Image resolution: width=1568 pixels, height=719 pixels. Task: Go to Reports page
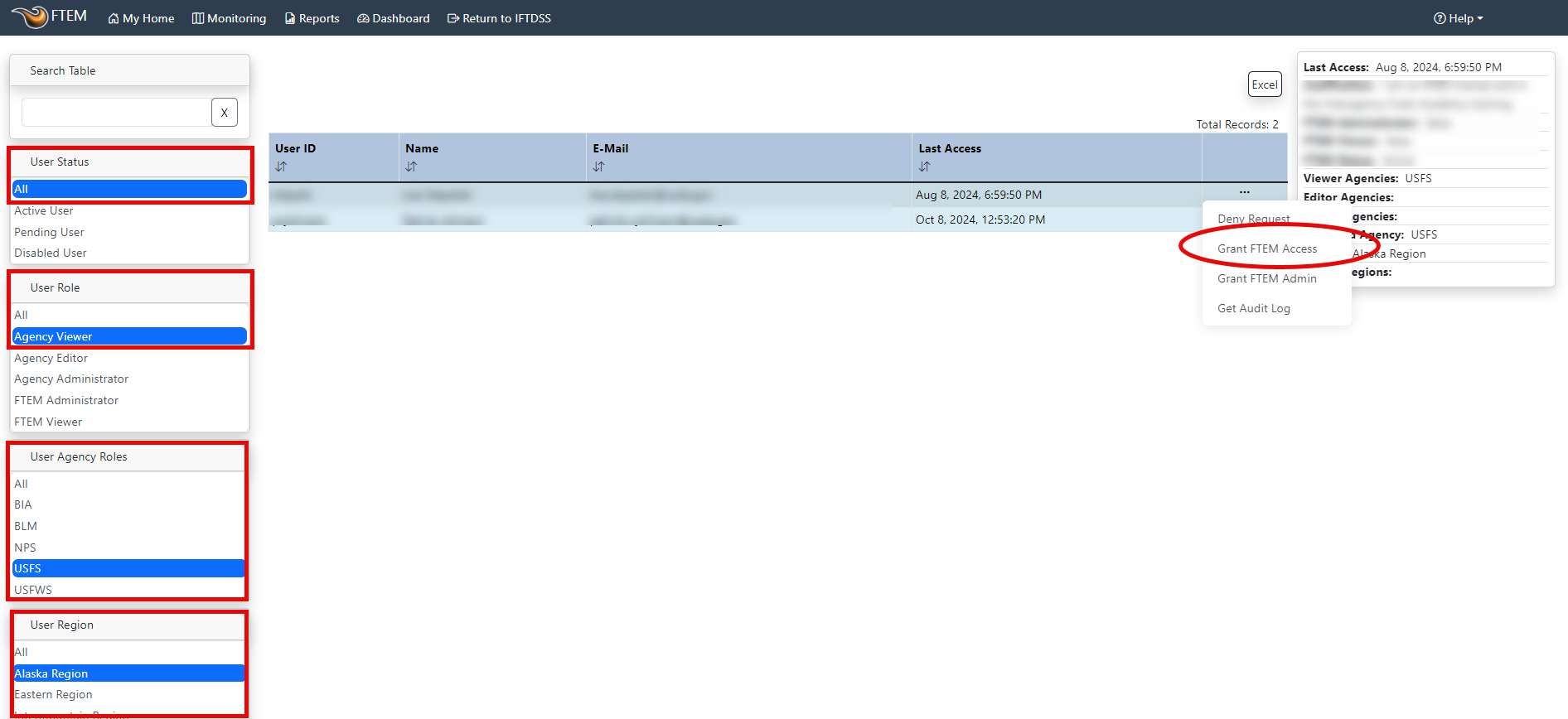tap(312, 18)
